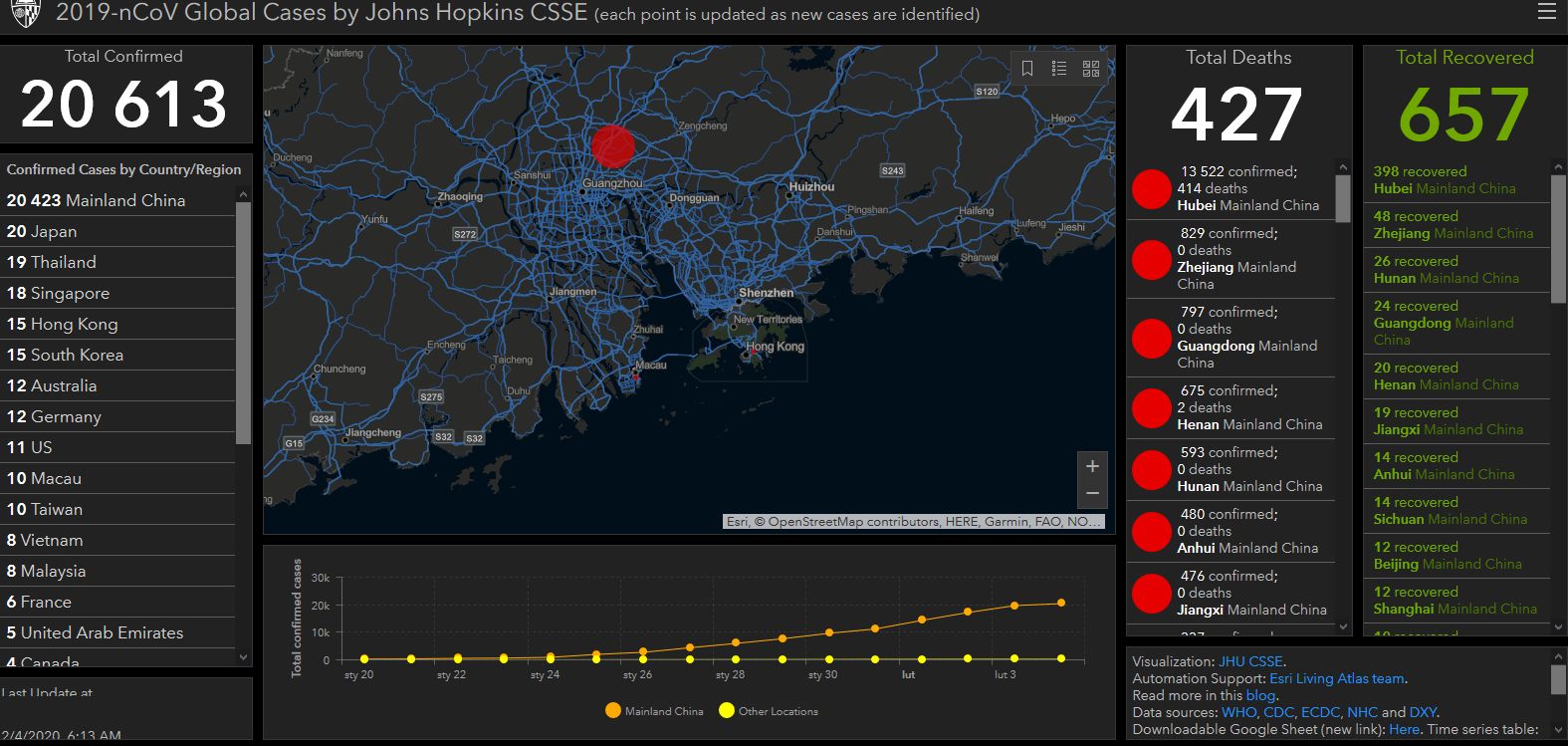Select 15 South Korea in country list

click(x=117, y=355)
